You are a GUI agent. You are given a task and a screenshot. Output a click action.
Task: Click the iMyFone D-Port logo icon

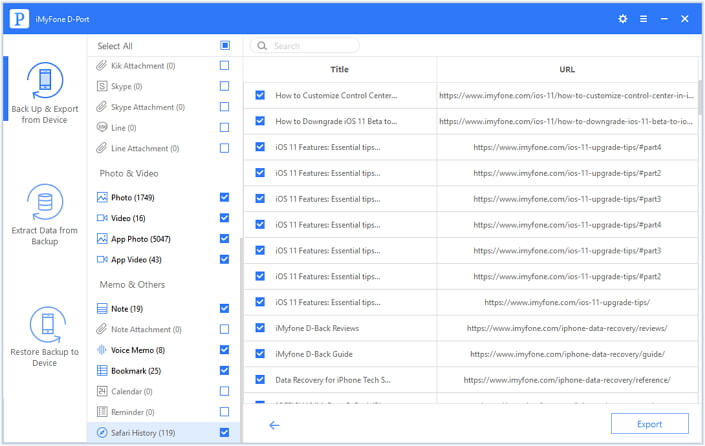[x=19, y=19]
